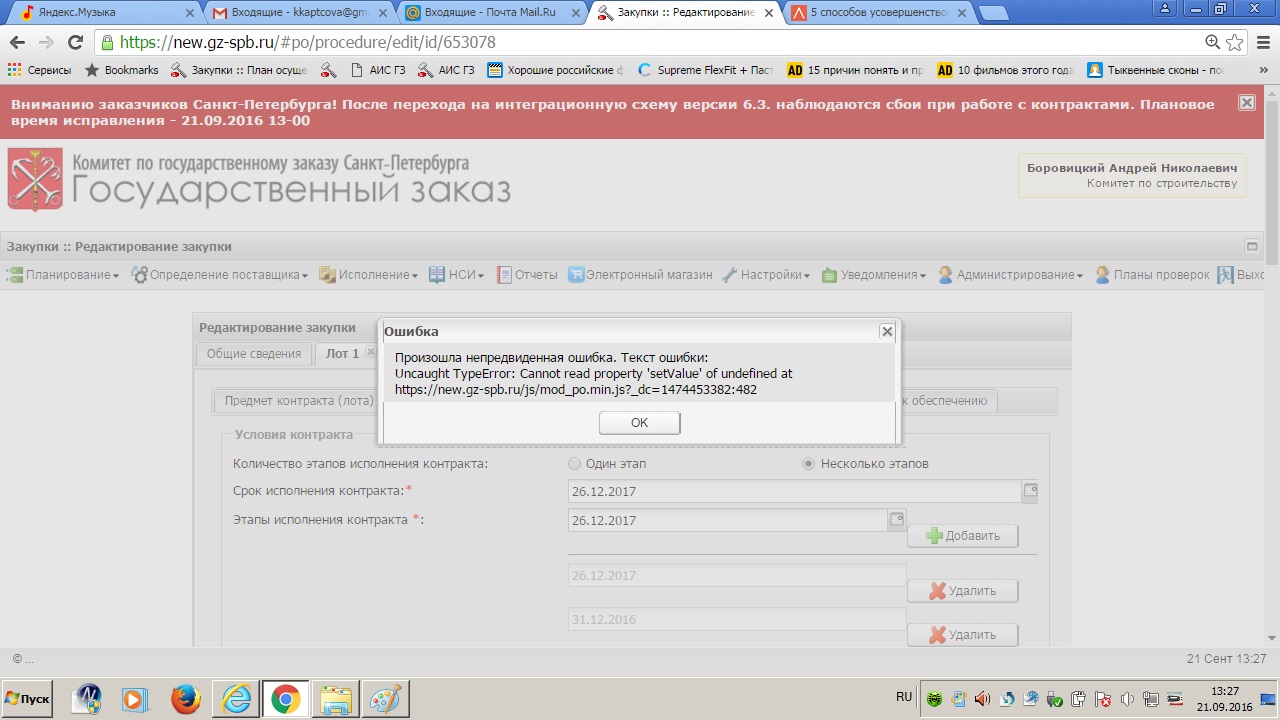Click the Этапы исполнения контракта date field

click(727, 520)
